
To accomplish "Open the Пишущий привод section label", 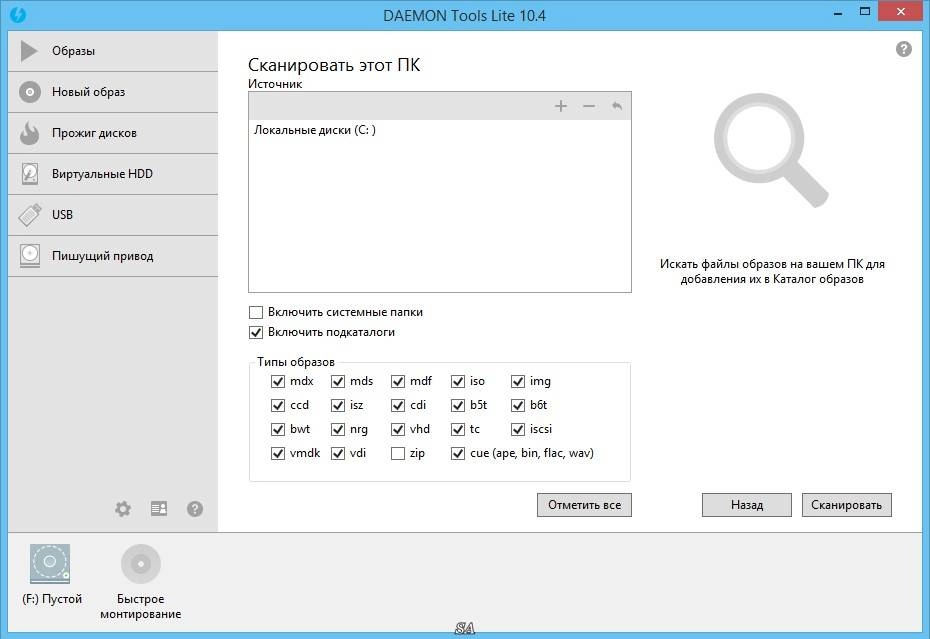I will click(x=103, y=256).
